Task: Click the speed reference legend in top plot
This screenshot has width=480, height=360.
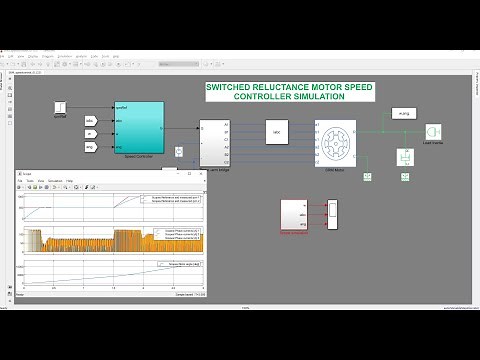Action: [171, 199]
